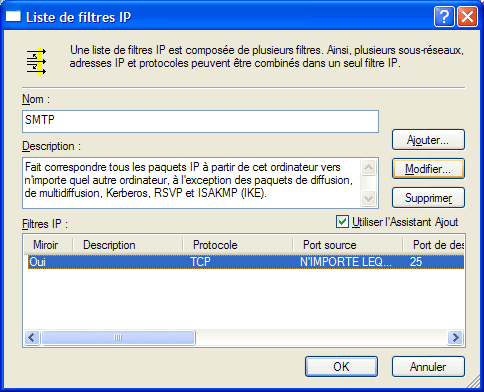Click the description scroll down arrow
This screenshot has width=484, height=392.
pyautogui.click(x=368, y=198)
